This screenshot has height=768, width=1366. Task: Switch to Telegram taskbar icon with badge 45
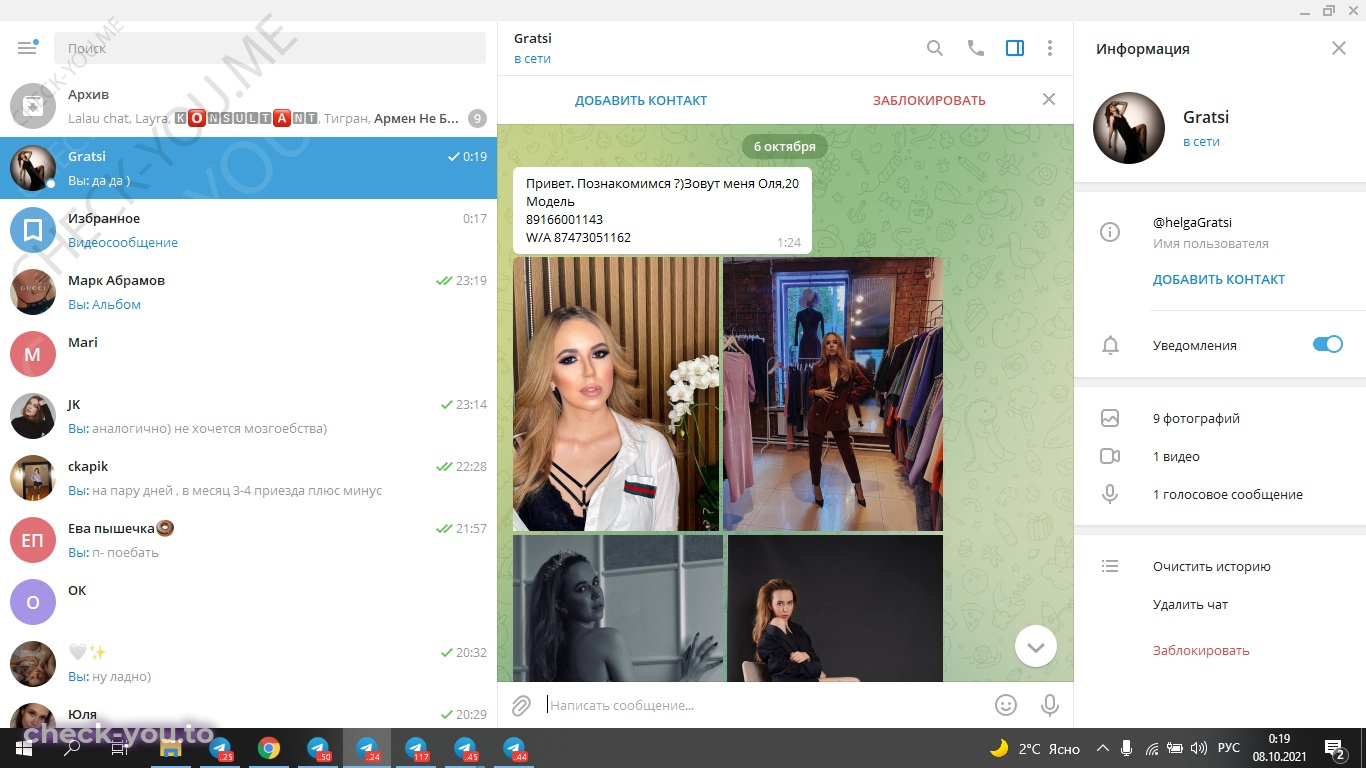465,748
